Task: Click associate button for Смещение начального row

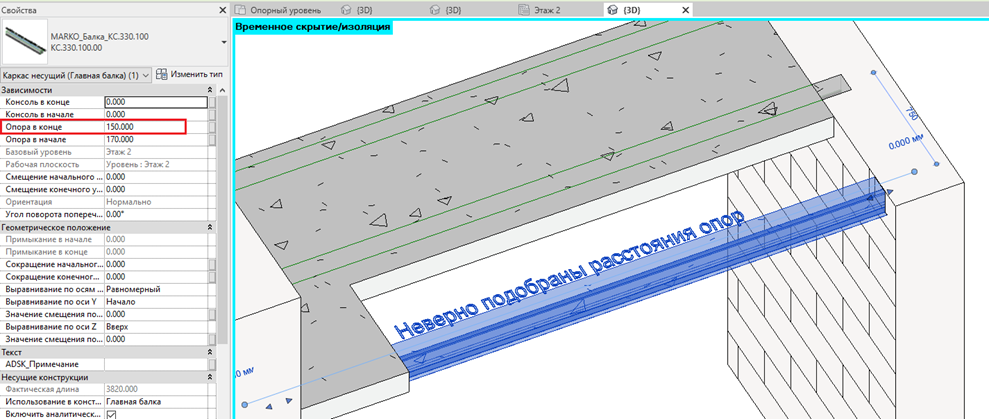Action: pyautogui.click(x=213, y=177)
